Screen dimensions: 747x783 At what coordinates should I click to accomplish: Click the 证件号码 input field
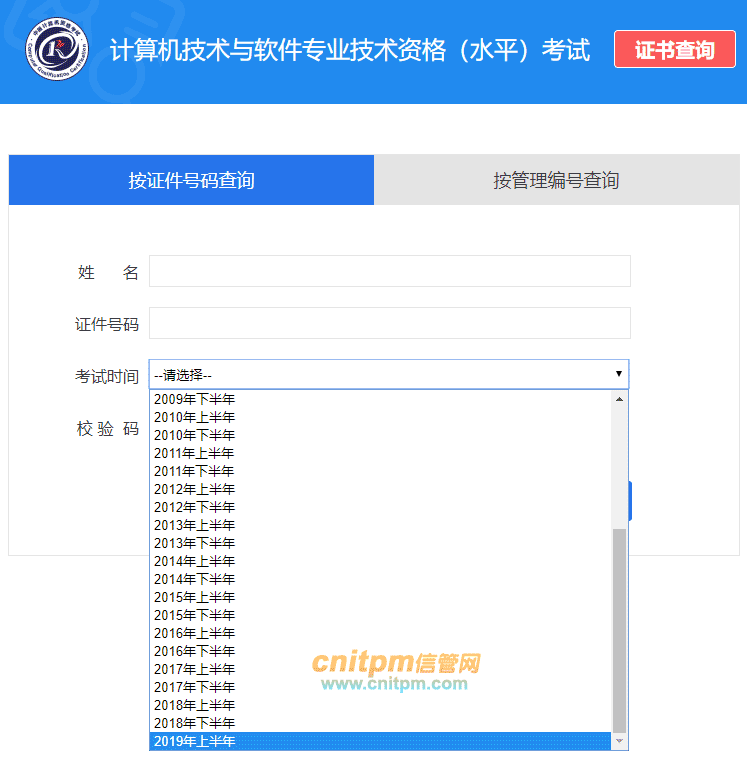[389, 323]
